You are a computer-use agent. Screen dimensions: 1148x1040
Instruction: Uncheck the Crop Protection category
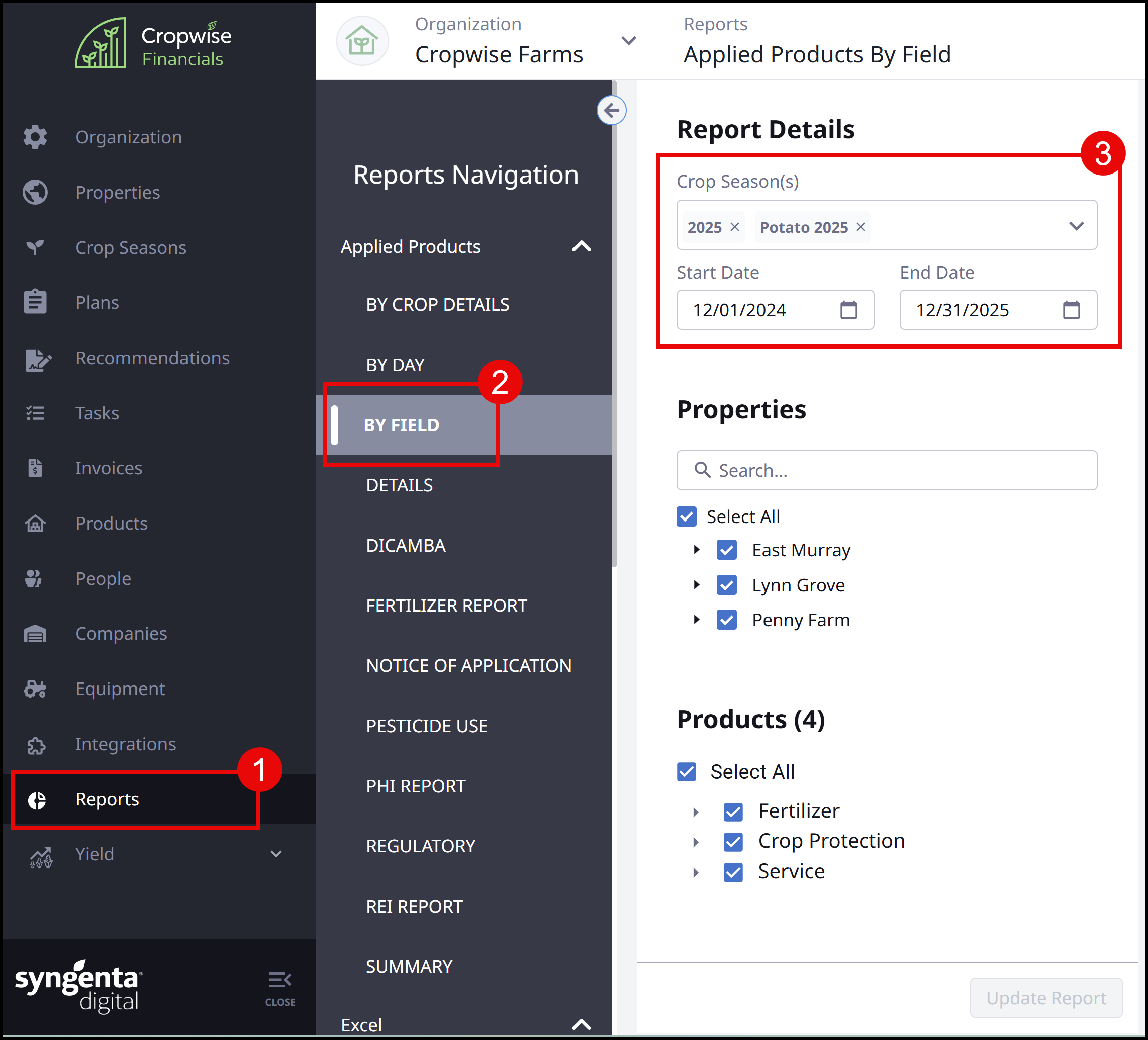click(733, 842)
